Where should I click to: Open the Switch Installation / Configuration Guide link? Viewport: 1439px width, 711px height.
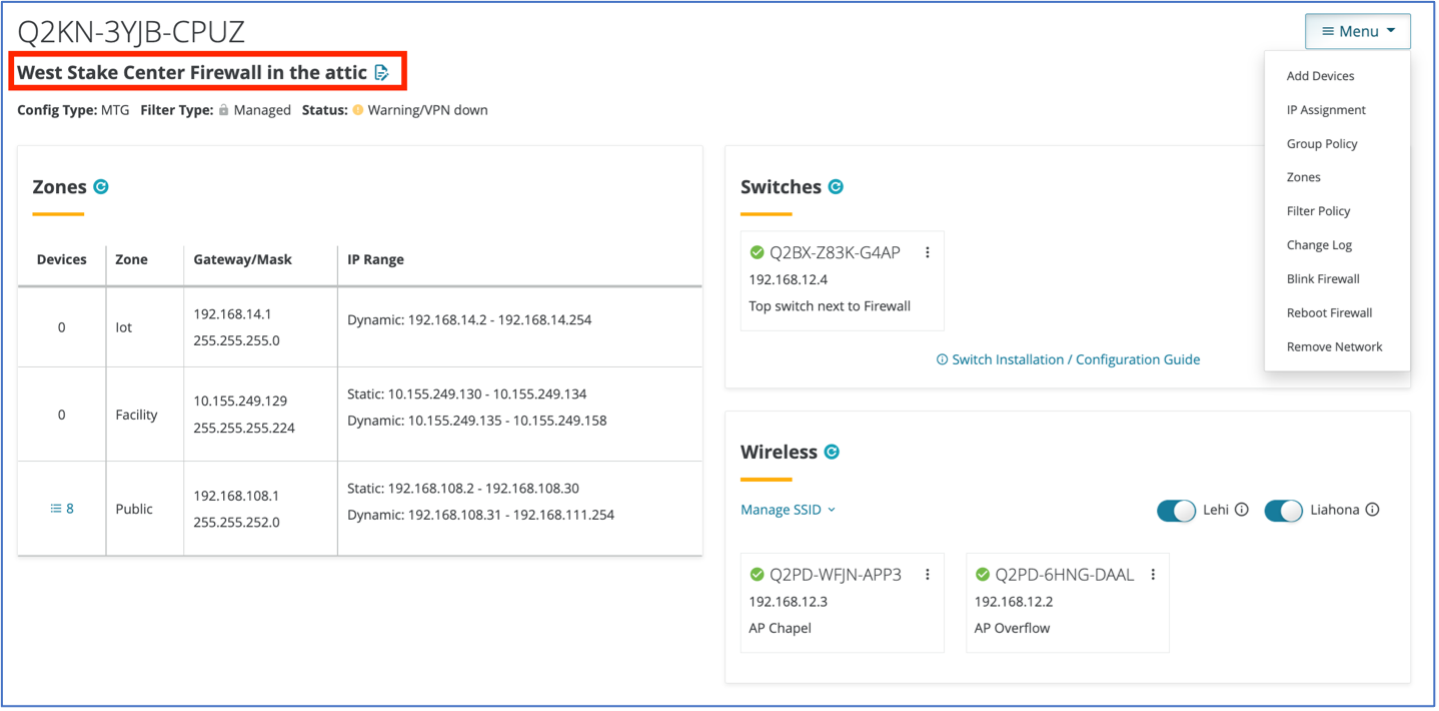coord(1067,360)
